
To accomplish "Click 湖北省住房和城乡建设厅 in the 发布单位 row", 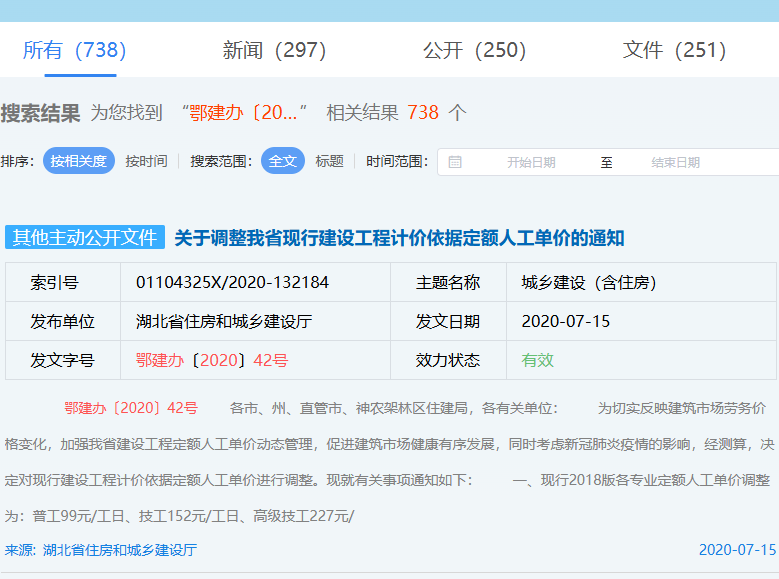I will pyautogui.click(x=224, y=321).
